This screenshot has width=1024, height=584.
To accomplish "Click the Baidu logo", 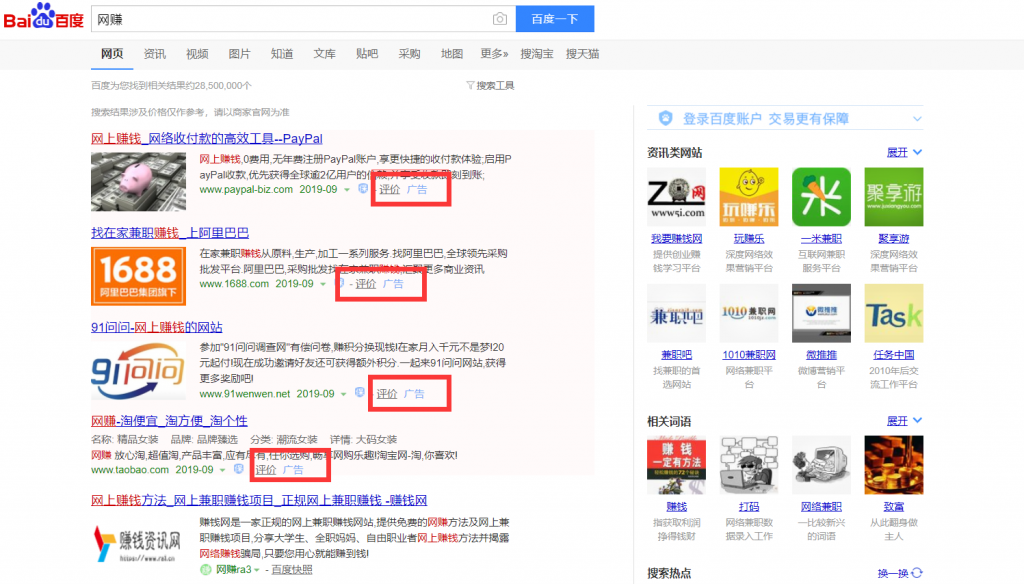I will pos(44,17).
